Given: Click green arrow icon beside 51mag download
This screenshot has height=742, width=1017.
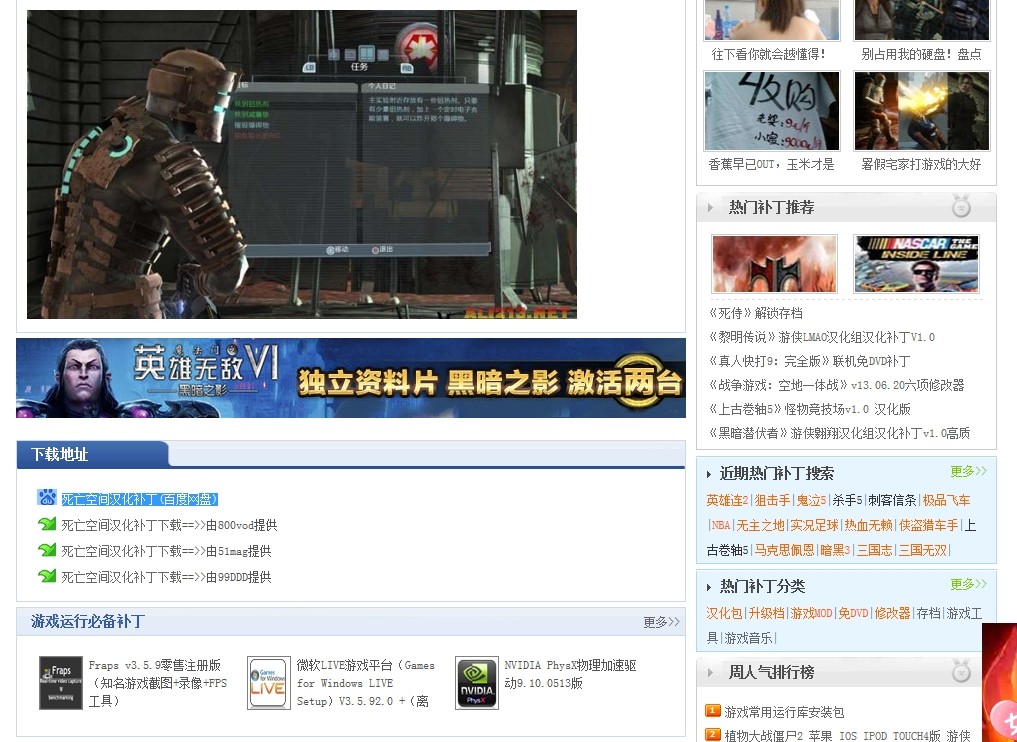Looking at the screenshot, I should point(47,550).
